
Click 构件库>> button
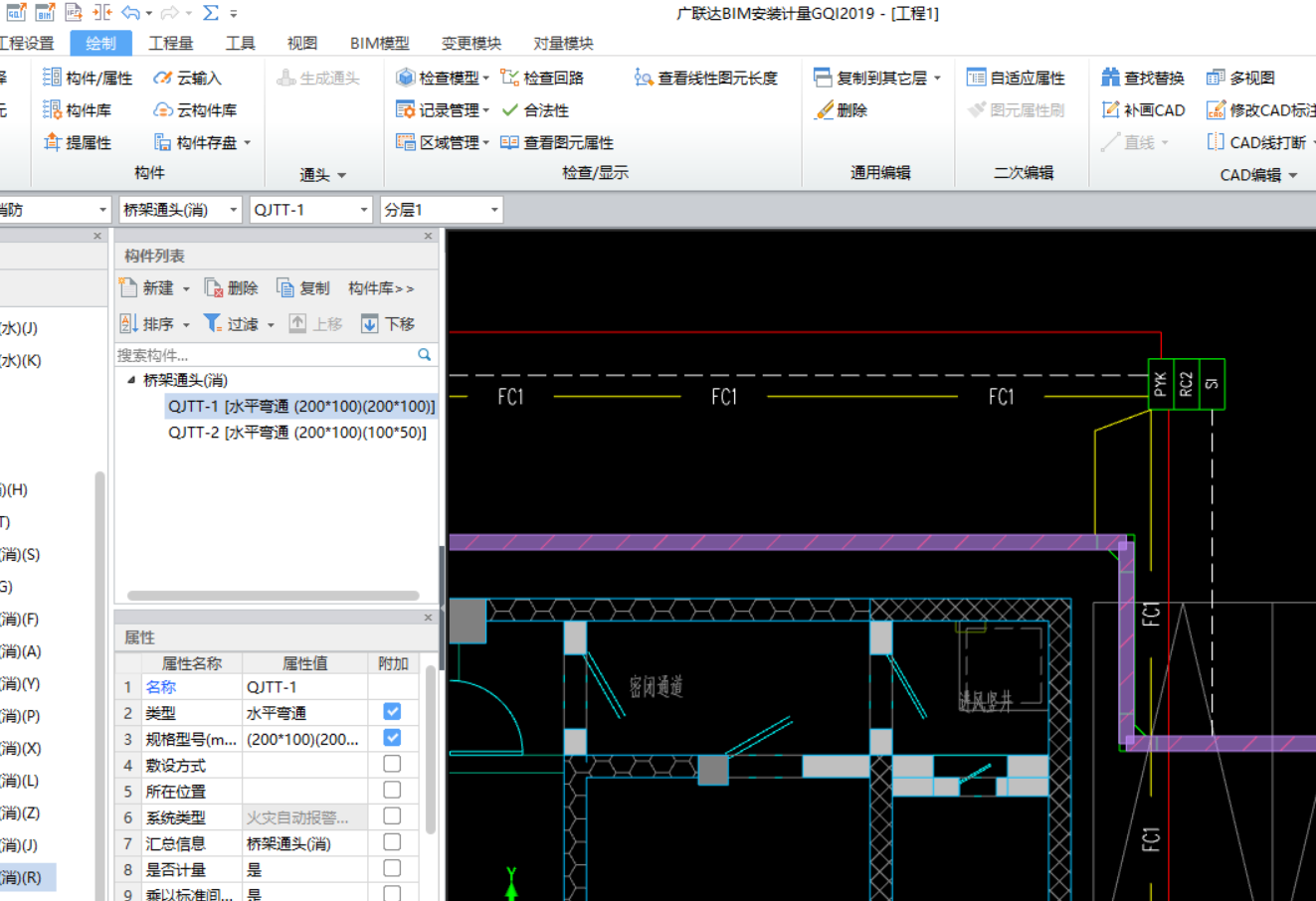(x=381, y=288)
